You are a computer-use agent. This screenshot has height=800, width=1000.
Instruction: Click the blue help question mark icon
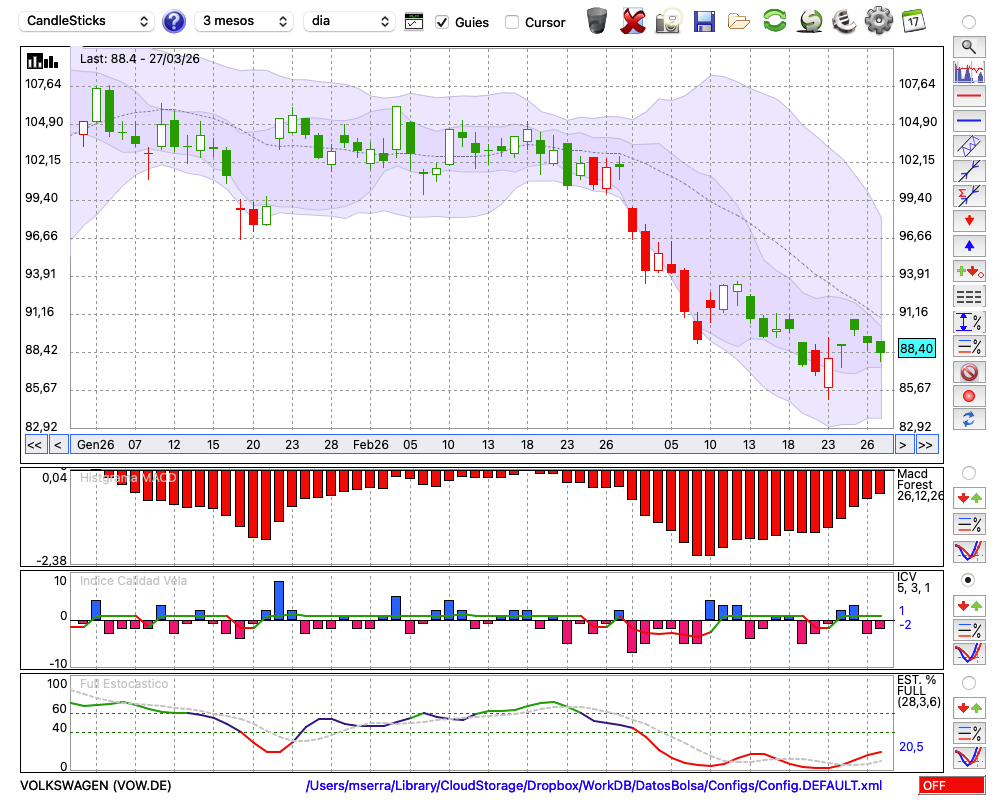(x=174, y=21)
